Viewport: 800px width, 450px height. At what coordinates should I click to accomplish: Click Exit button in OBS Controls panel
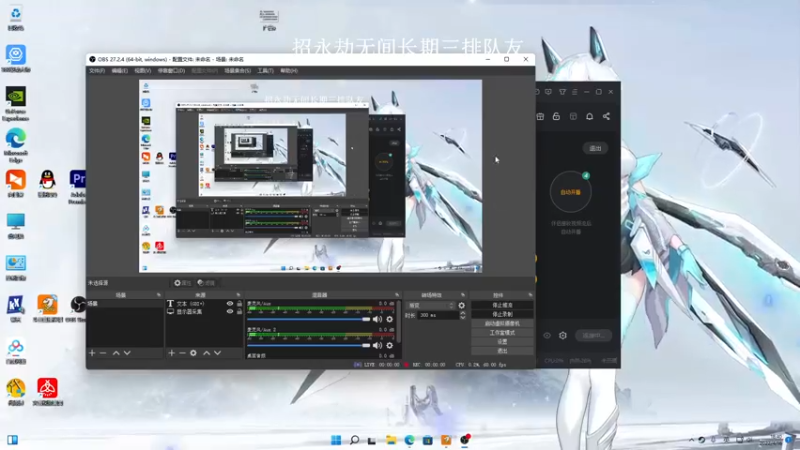[x=503, y=351]
